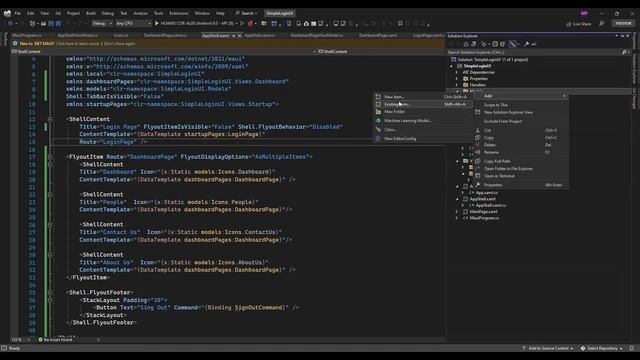Choose New Item... in the Add submenu

[424, 97]
